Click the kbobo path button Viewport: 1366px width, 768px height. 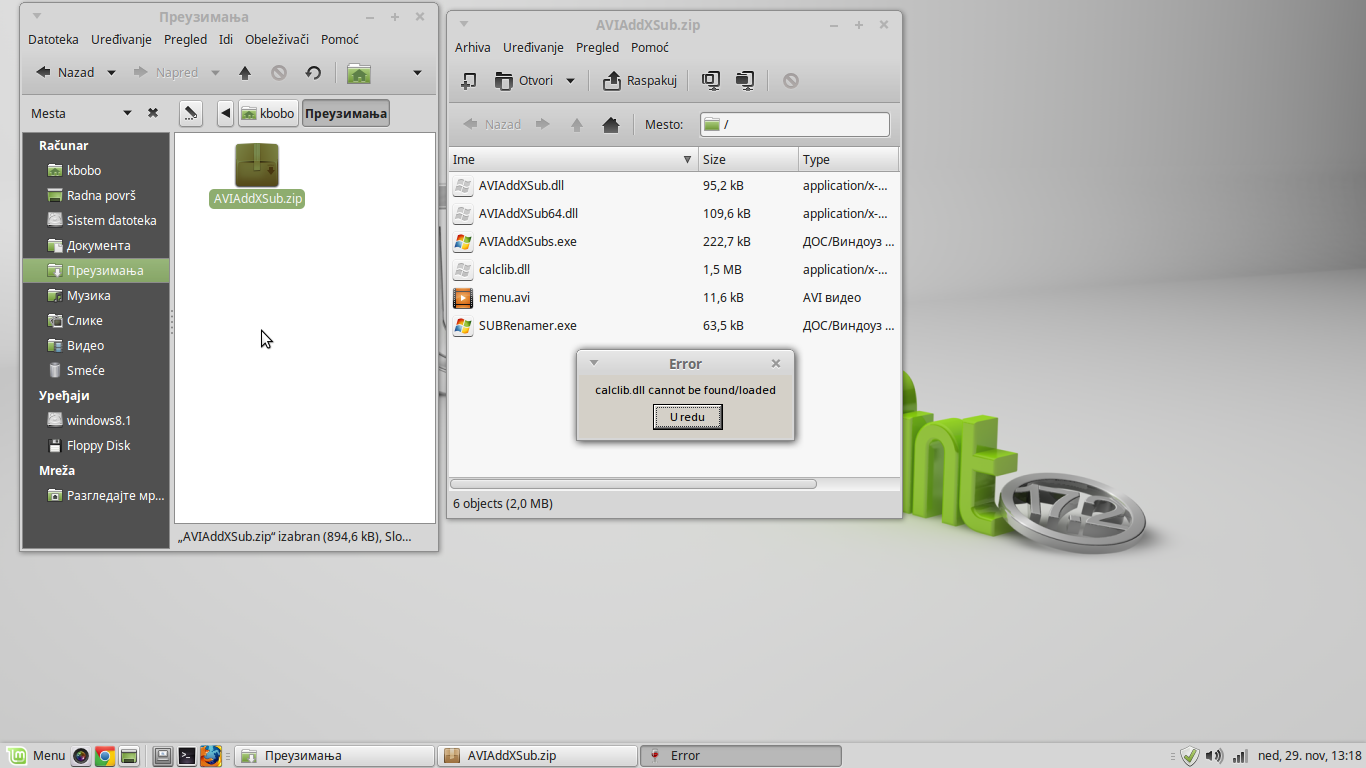coord(268,113)
